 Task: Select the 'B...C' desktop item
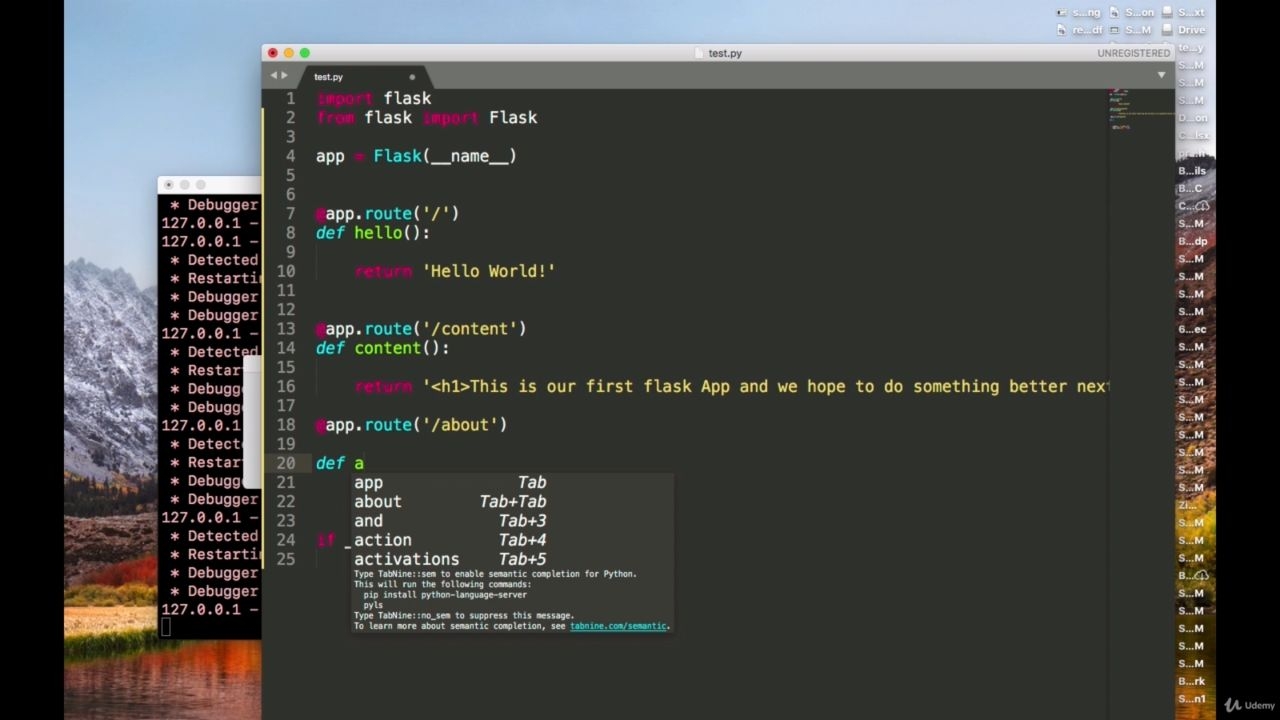pyautogui.click(x=1190, y=188)
